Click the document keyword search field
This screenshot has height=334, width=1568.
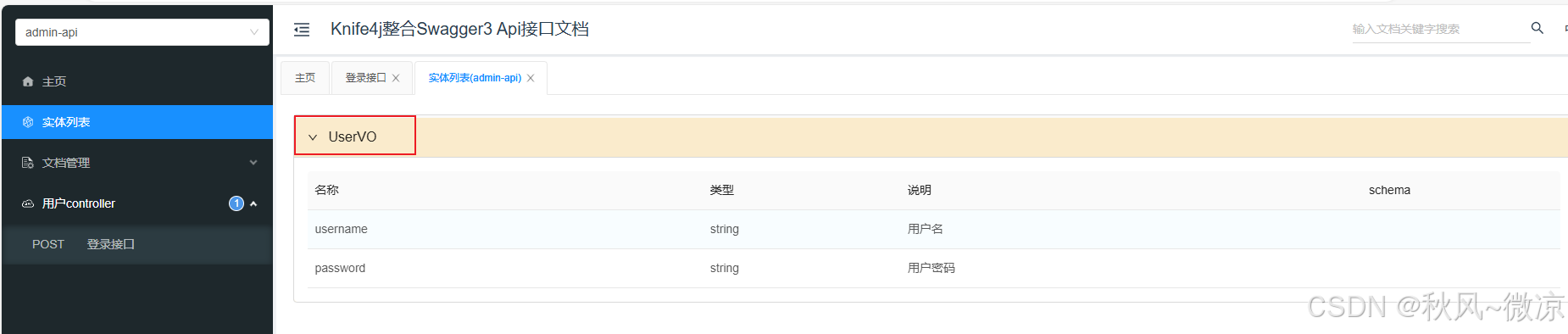[1437, 29]
